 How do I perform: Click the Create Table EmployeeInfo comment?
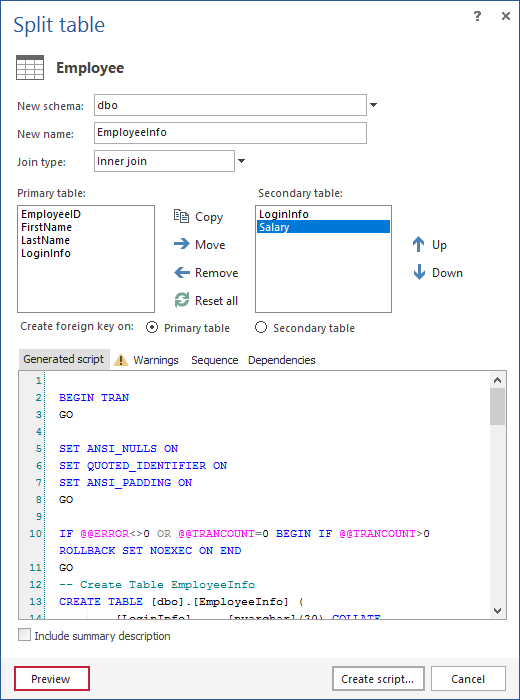tap(157, 584)
